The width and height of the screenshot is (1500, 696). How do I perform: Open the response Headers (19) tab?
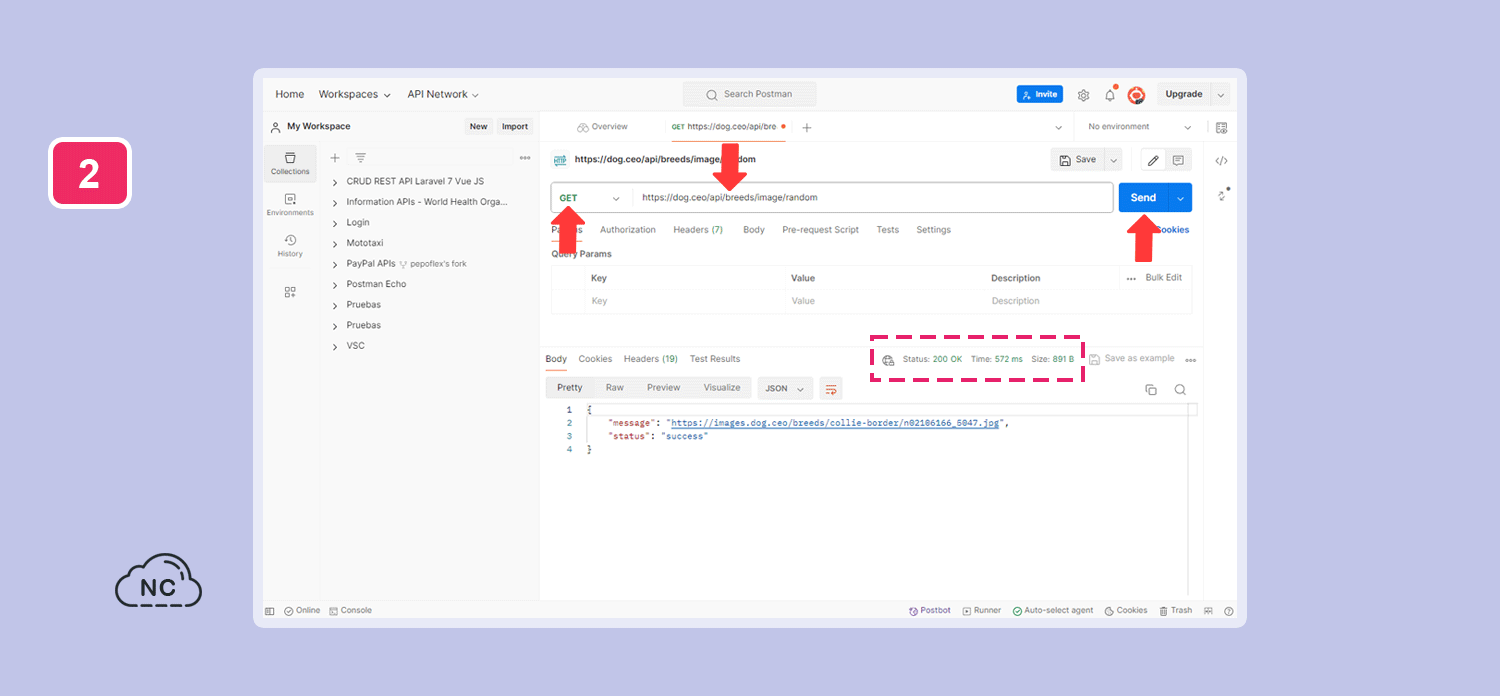coord(651,359)
